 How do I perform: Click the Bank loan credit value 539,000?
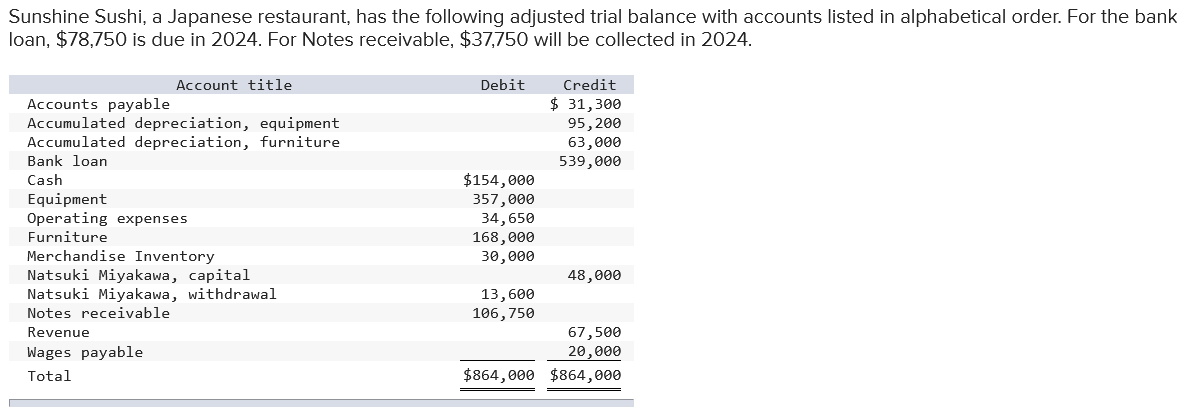(590, 161)
